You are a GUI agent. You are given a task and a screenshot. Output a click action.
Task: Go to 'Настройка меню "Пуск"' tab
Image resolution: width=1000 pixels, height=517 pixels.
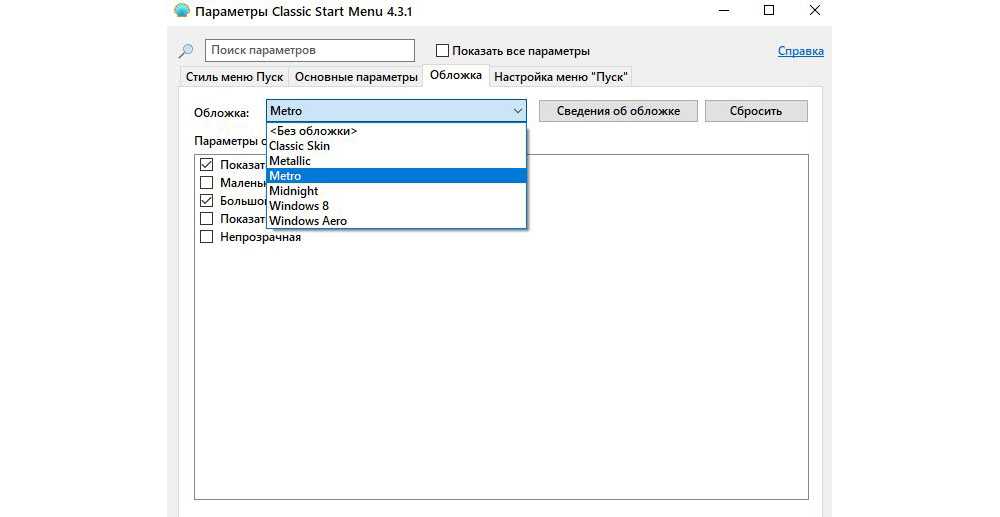(561, 77)
